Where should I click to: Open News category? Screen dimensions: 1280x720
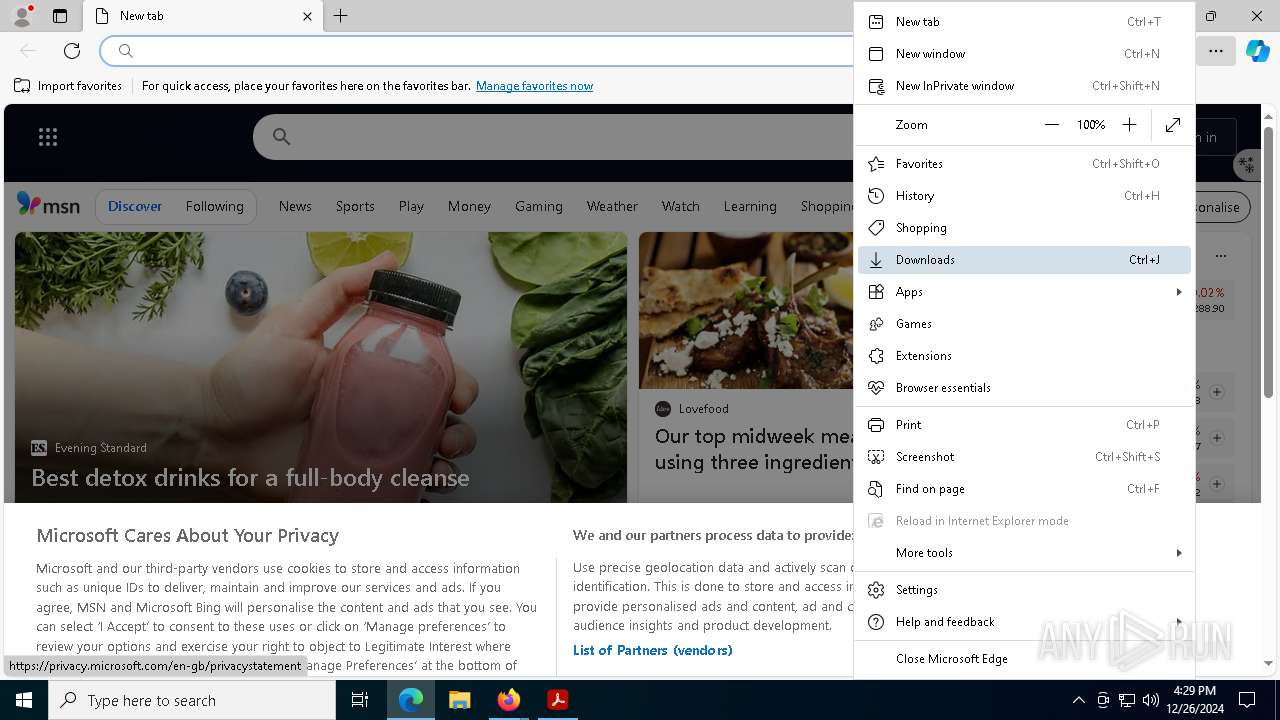[x=295, y=206]
